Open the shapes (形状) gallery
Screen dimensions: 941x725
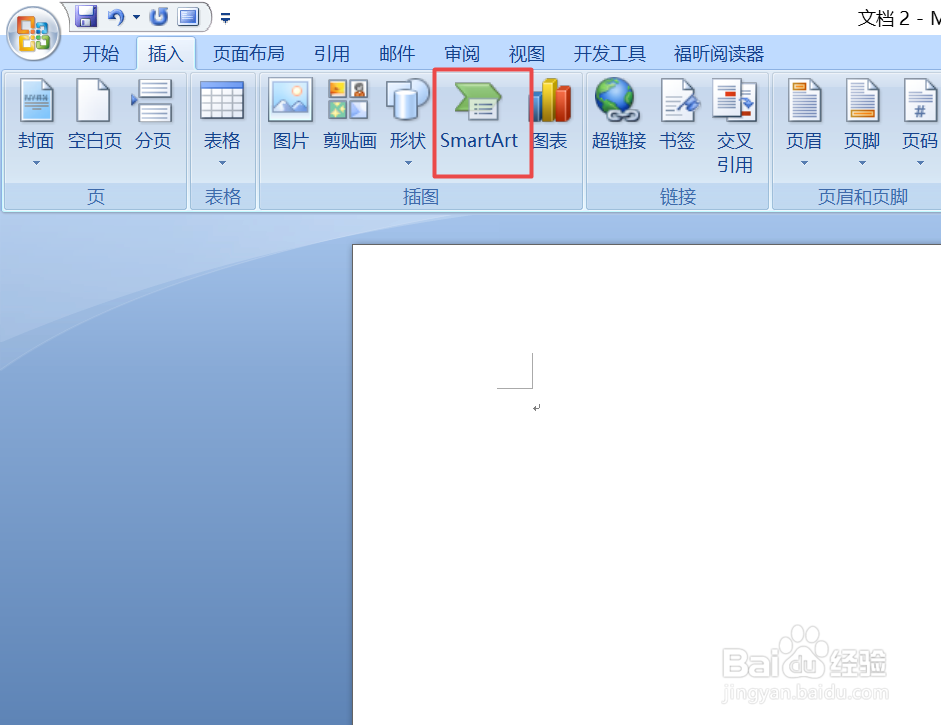[407, 115]
